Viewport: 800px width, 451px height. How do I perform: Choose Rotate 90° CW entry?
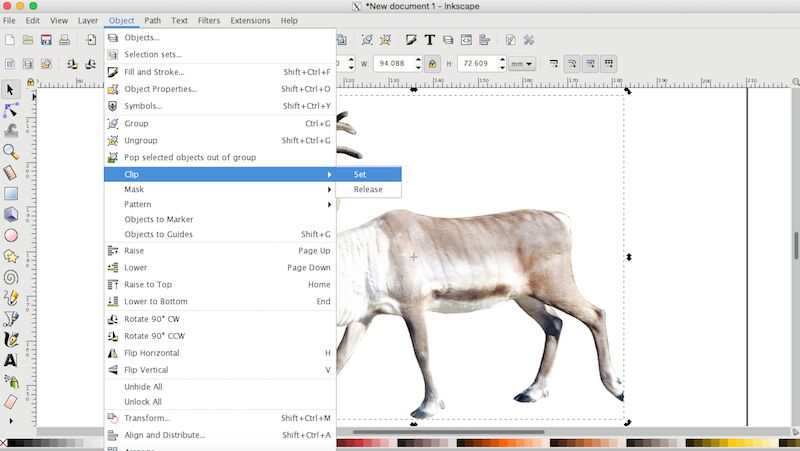tap(220, 319)
